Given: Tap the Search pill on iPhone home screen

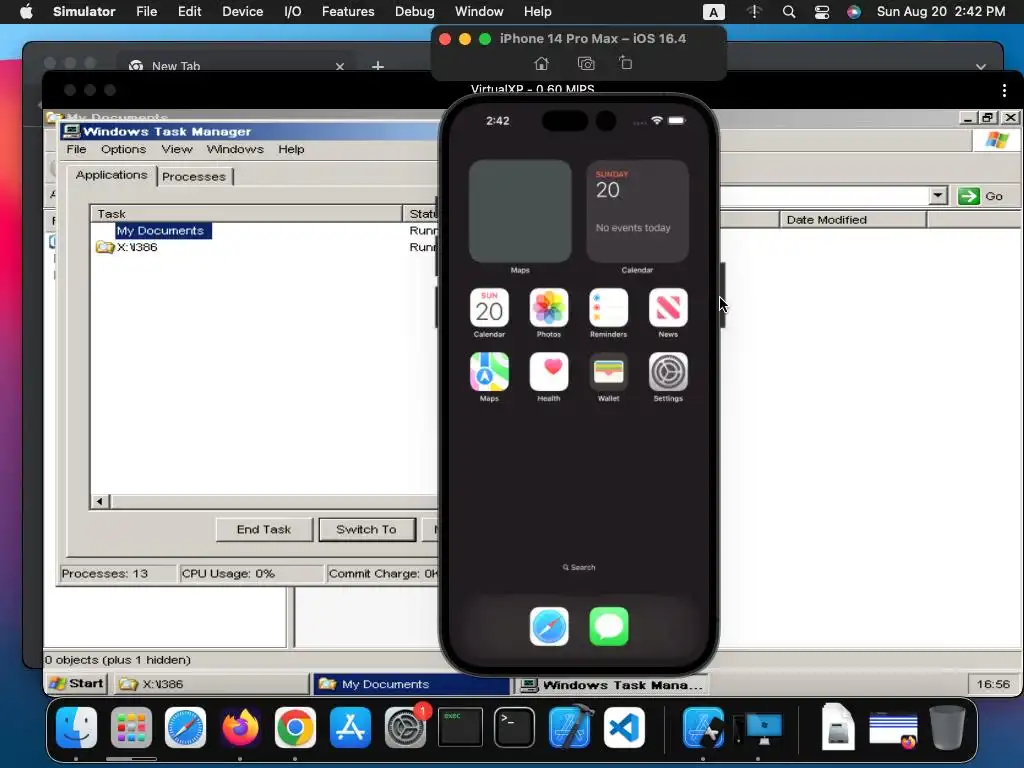Looking at the screenshot, I should coord(579,567).
